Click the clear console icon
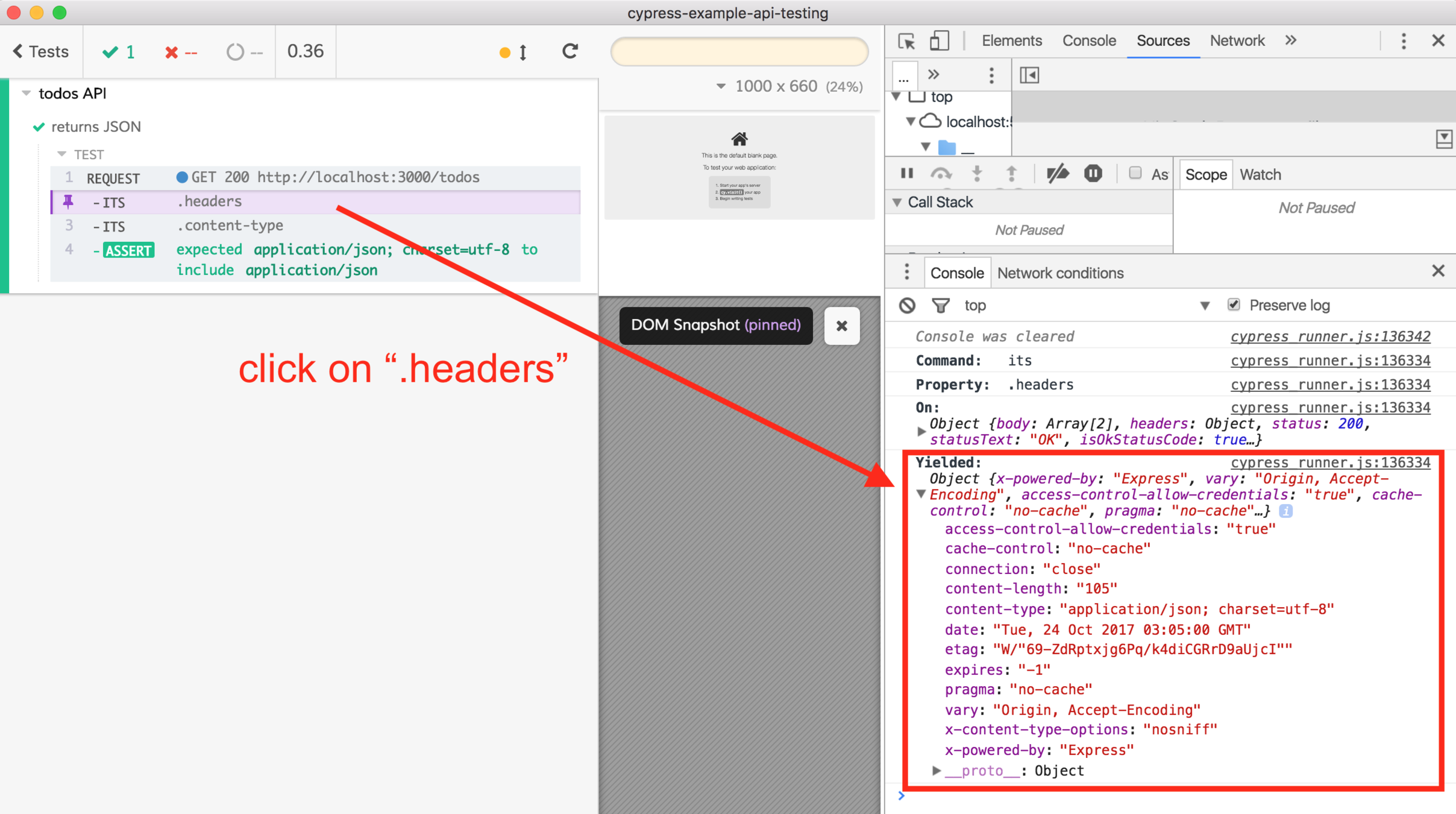Screen dimensions: 1456x814 pyautogui.click(x=907, y=306)
